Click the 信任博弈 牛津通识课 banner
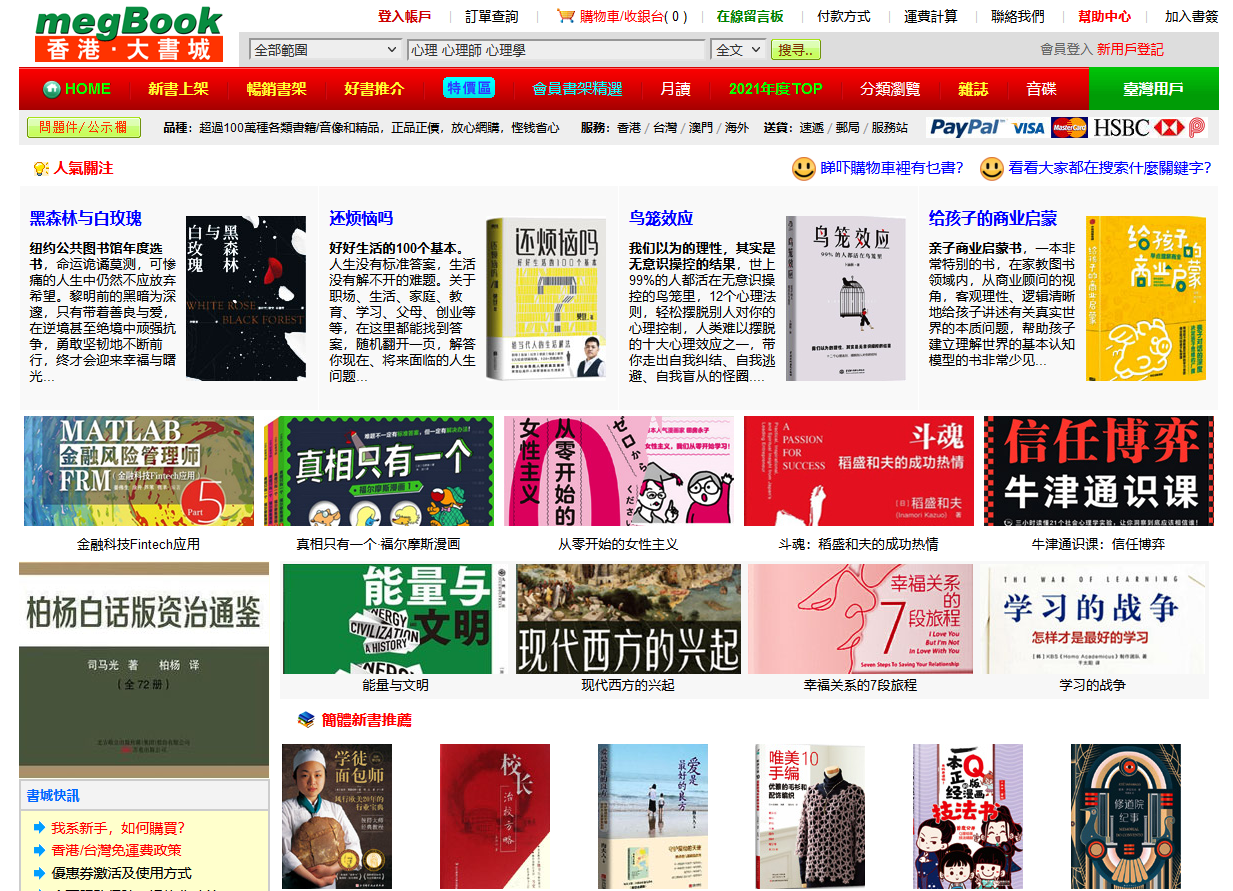Screen dimensions: 1233x891 click(1099, 471)
